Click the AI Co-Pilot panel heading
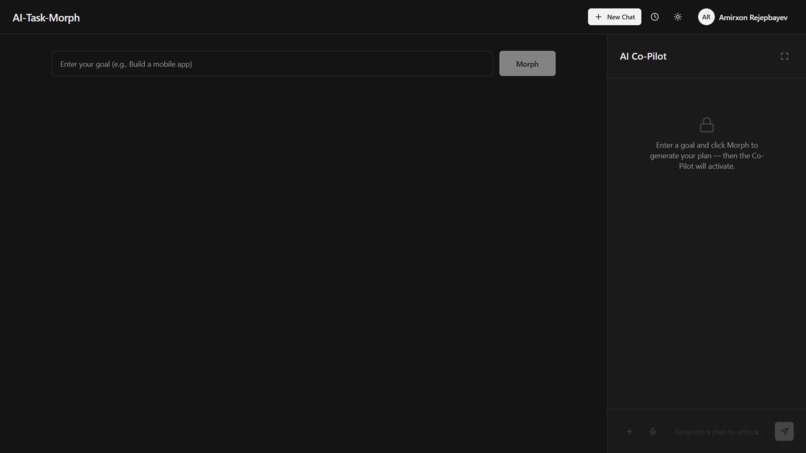 [x=643, y=57]
